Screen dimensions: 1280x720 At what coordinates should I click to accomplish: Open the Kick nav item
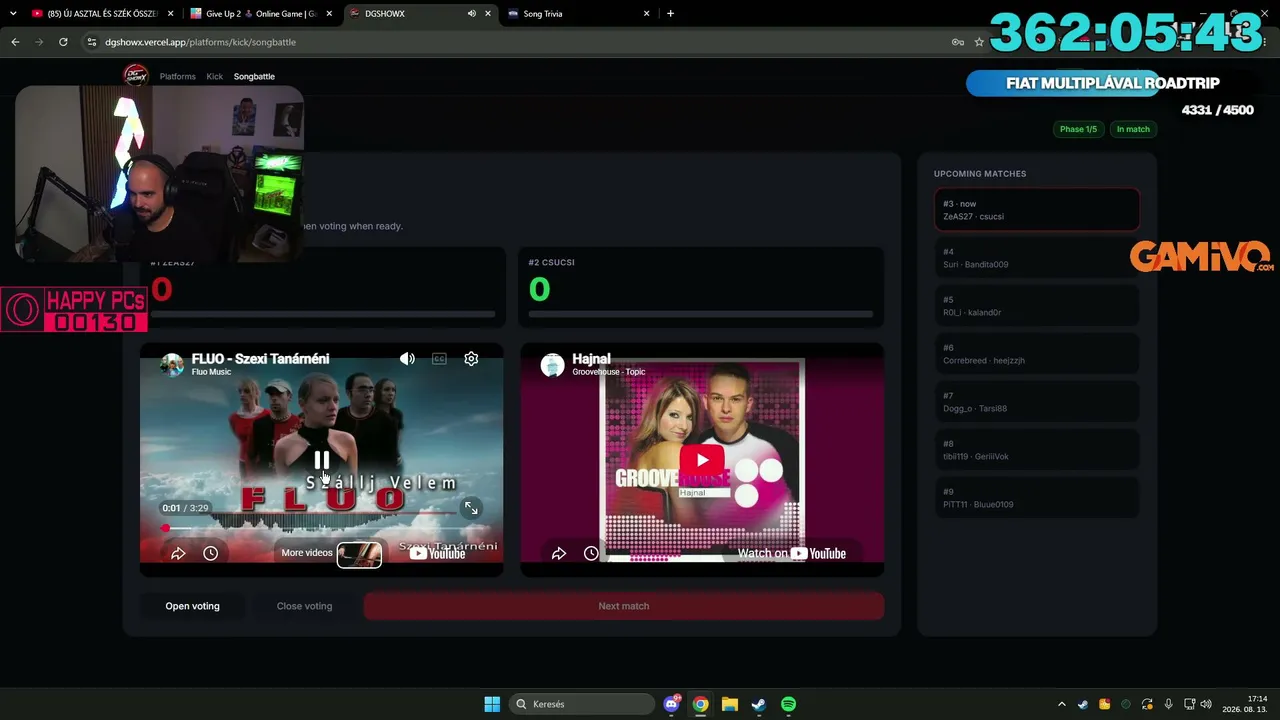(x=215, y=76)
